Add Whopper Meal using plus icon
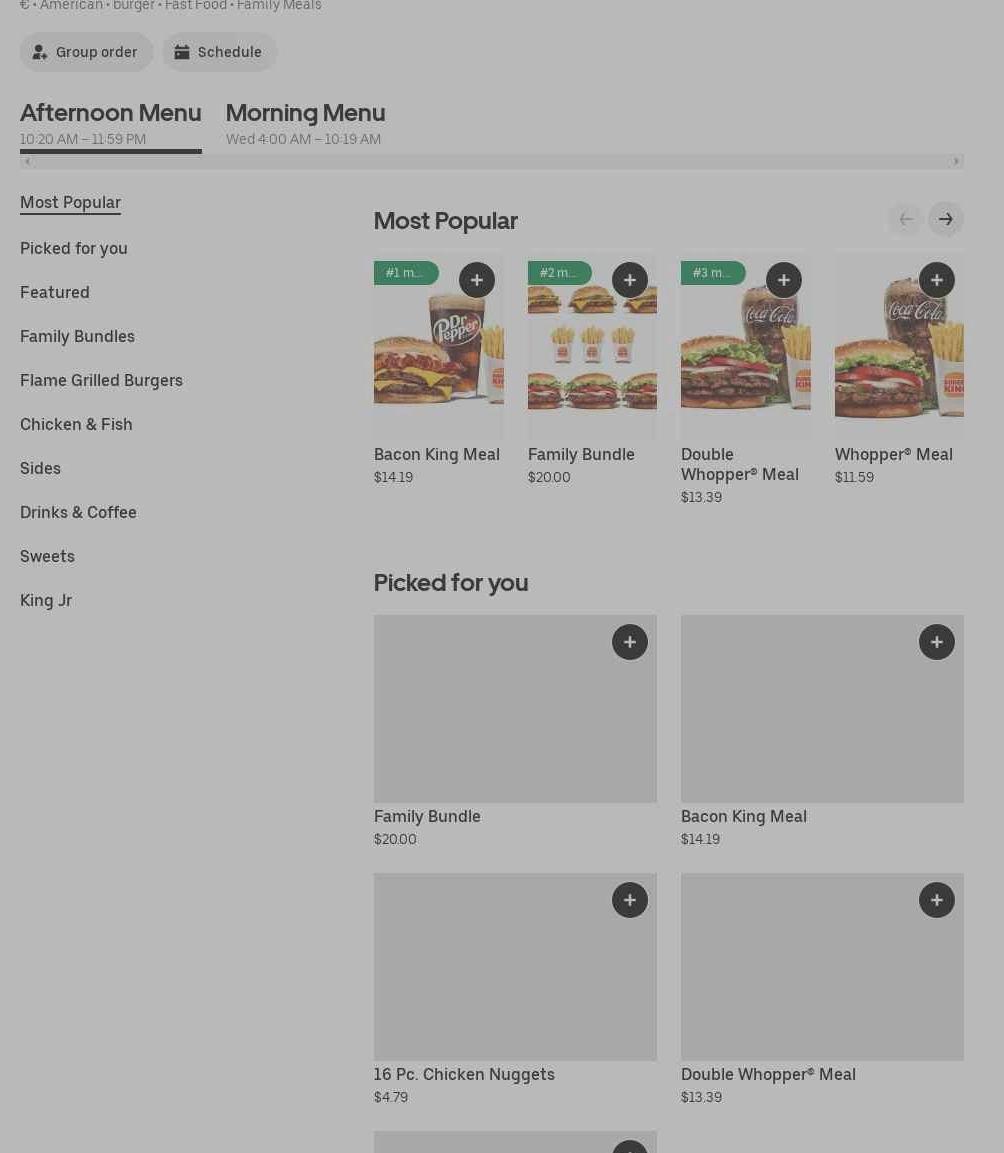The image size is (1004, 1153). (936, 280)
